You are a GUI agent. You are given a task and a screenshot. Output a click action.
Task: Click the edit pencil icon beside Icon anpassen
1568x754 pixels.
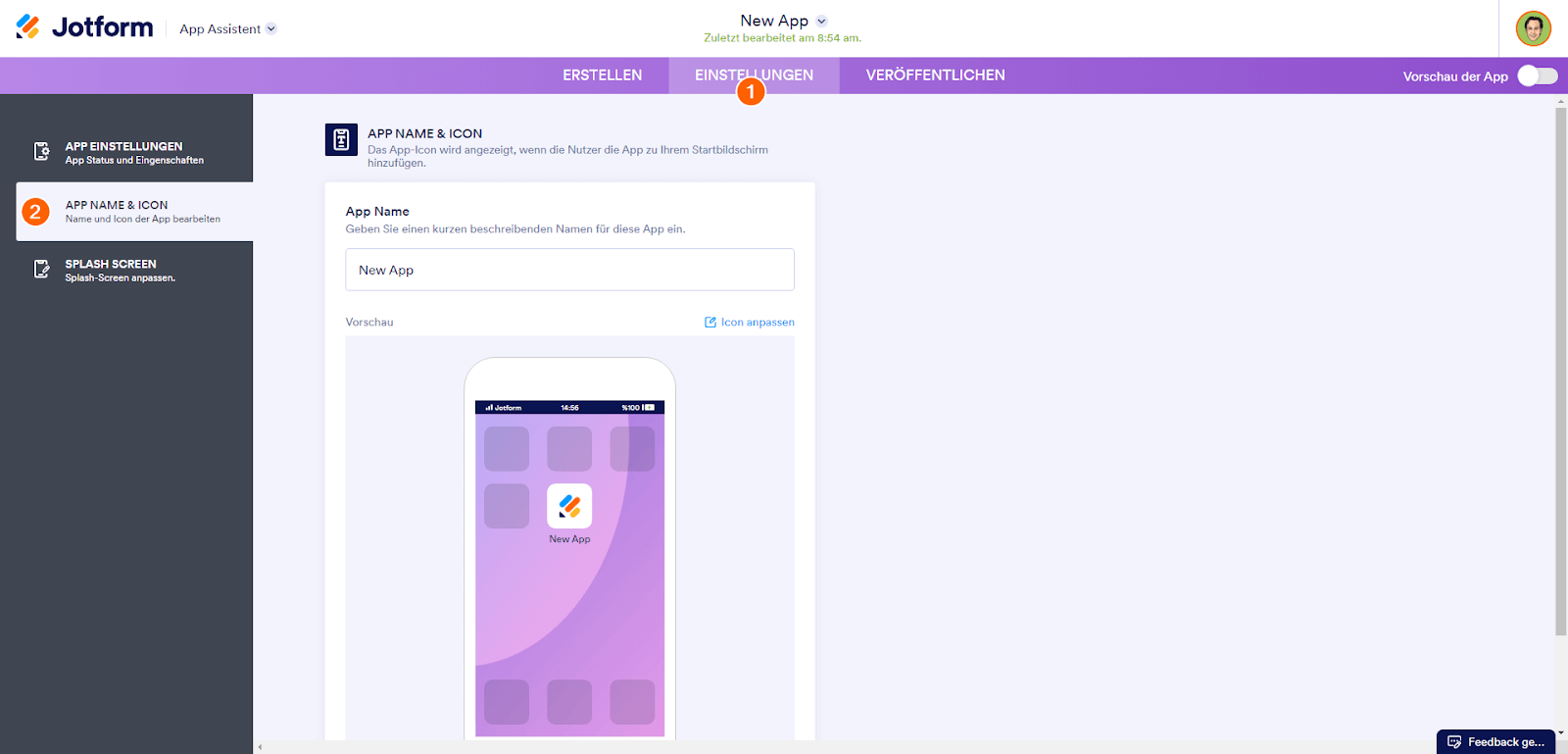pyautogui.click(x=710, y=322)
